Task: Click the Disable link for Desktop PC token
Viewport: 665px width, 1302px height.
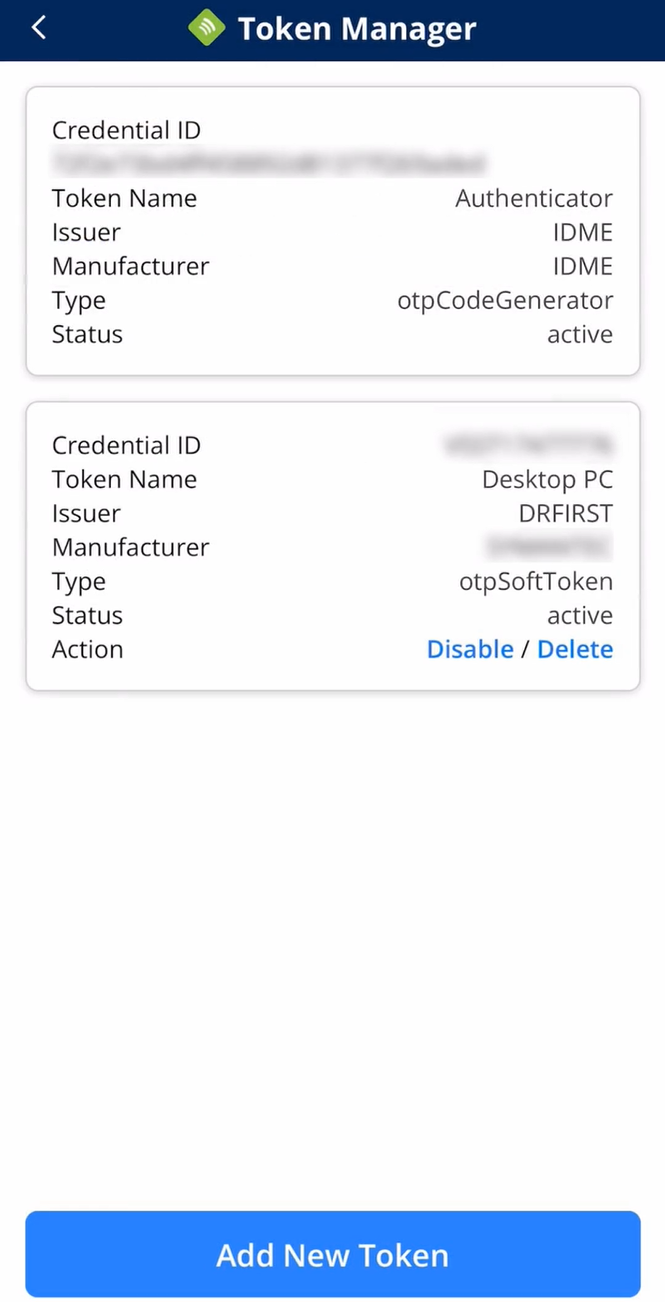Action: tap(470, 649)
